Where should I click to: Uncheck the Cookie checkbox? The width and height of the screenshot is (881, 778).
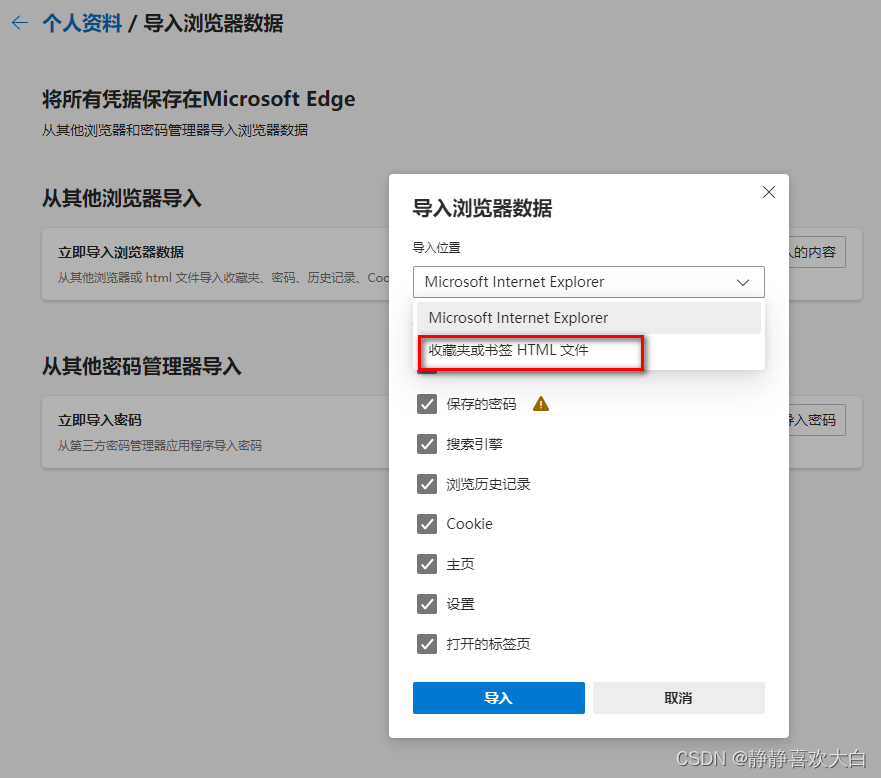coord(427,524)
